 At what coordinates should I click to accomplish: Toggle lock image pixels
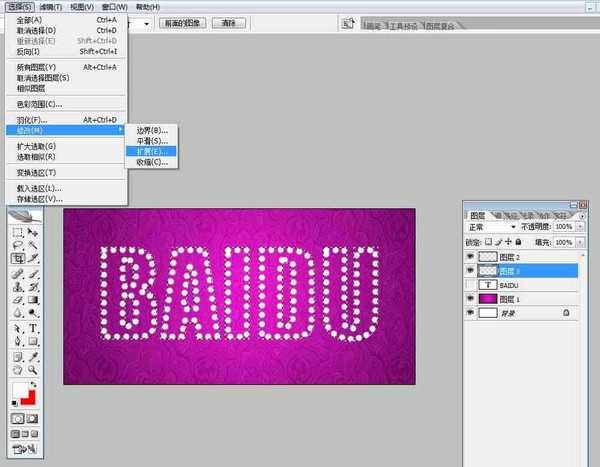(x=499, y=242)
